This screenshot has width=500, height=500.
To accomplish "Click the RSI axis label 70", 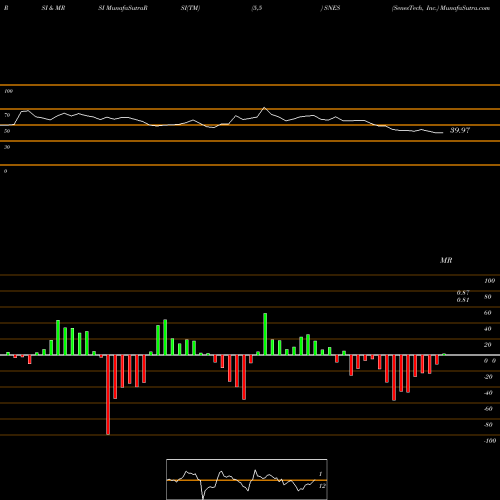I will (7, 115).
